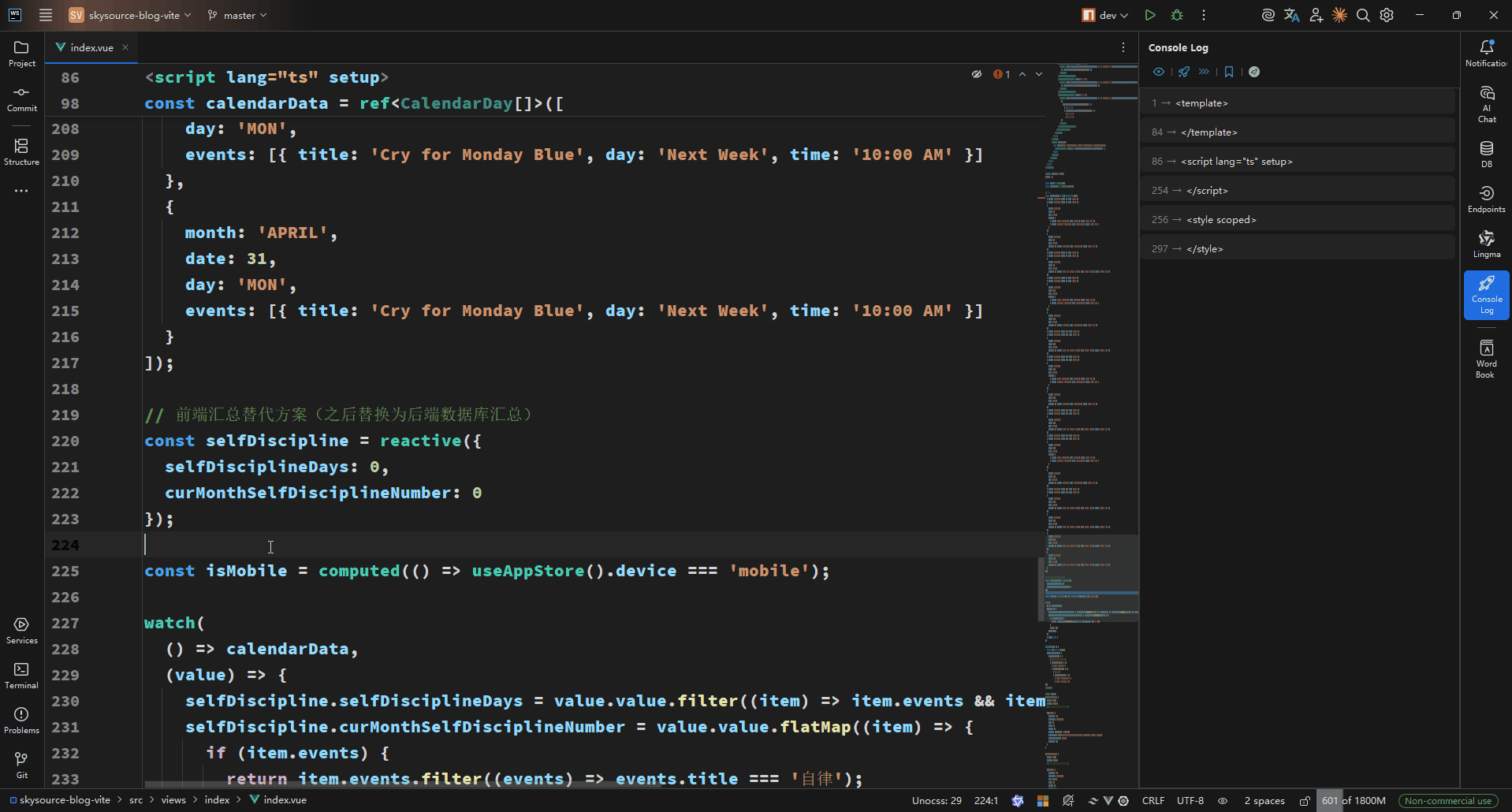The height and width of the screenshot is (812, 1512).
Task: Open the master branch dropdown
Action: click(237, 15)
